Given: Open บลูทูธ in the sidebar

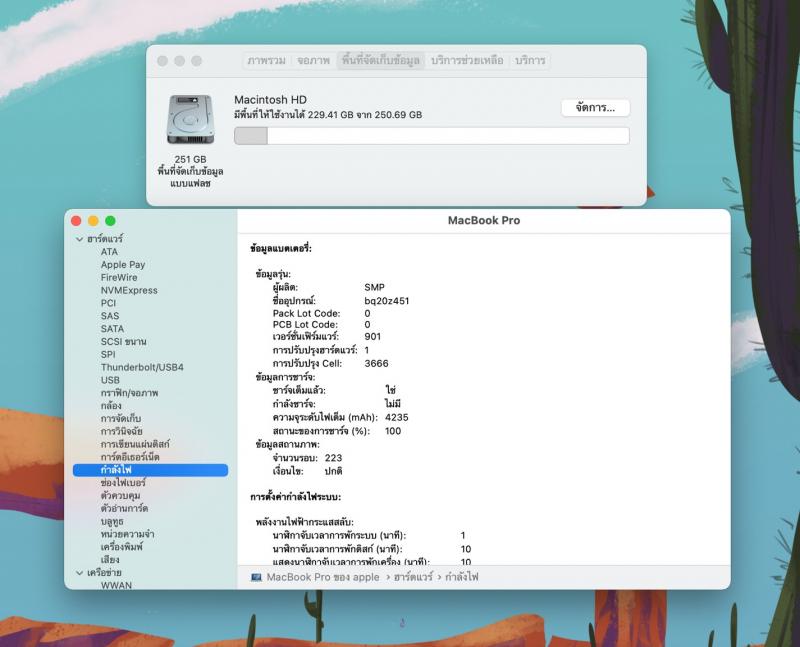Looking at the screenshot, I should point(112,521).
